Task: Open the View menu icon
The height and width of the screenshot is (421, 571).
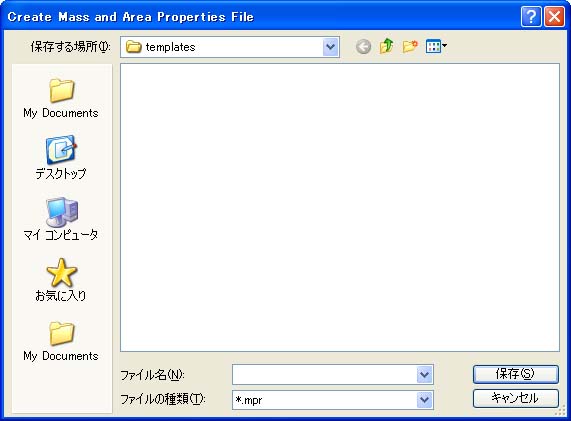Action: tap(436, 46)
